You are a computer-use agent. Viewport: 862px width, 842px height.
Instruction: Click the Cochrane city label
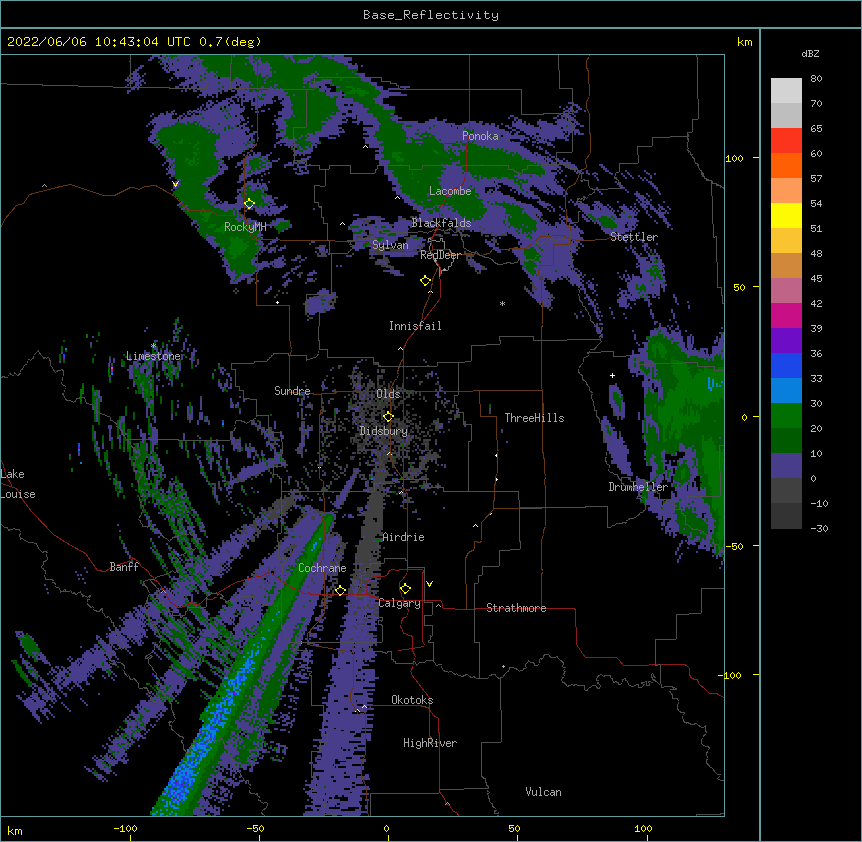click(x=322, y=568)
